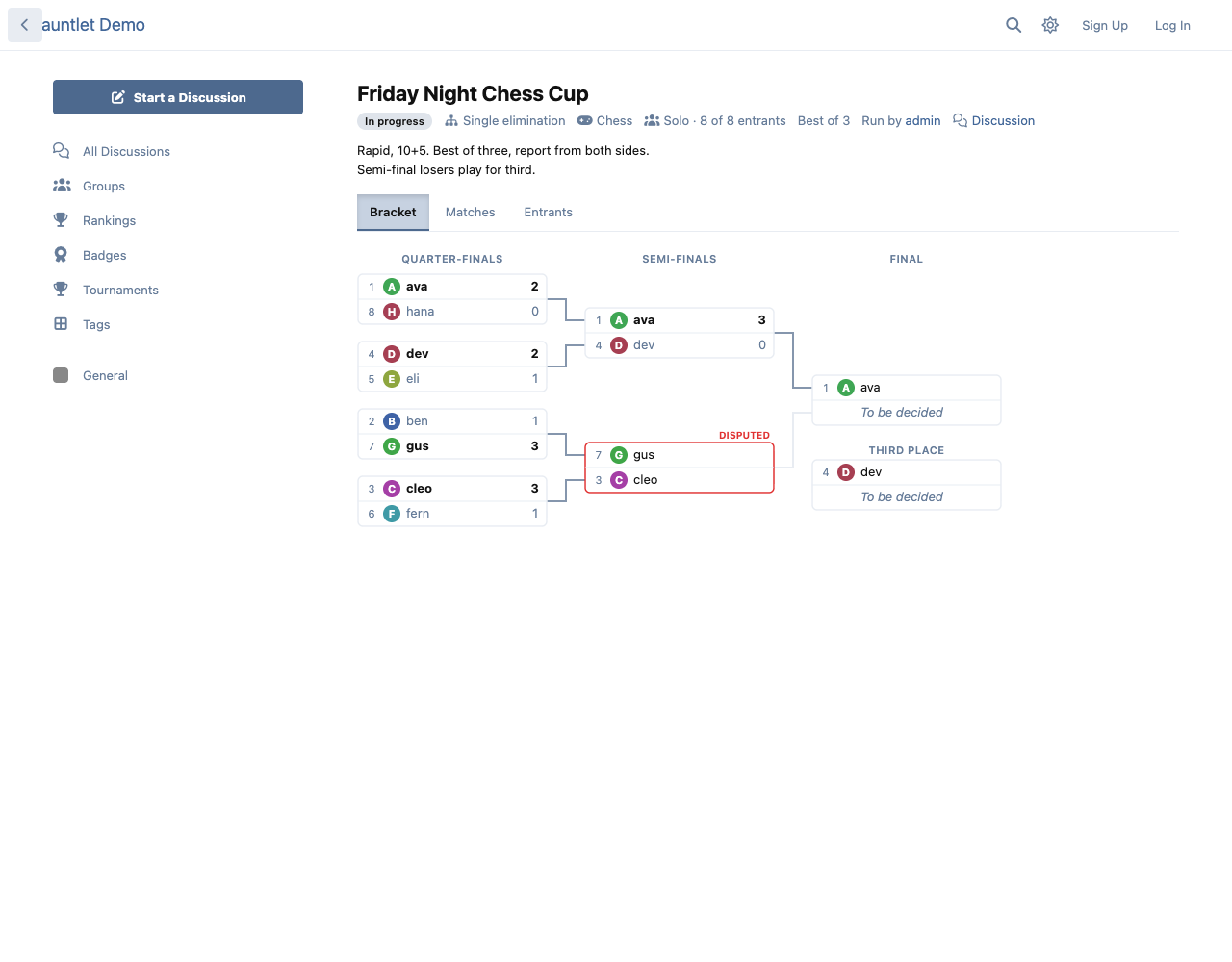Screen dimensions: 1232x962
Task: Open the disputed gus vs cleo semi-final
Action: (x=680, y=468)
